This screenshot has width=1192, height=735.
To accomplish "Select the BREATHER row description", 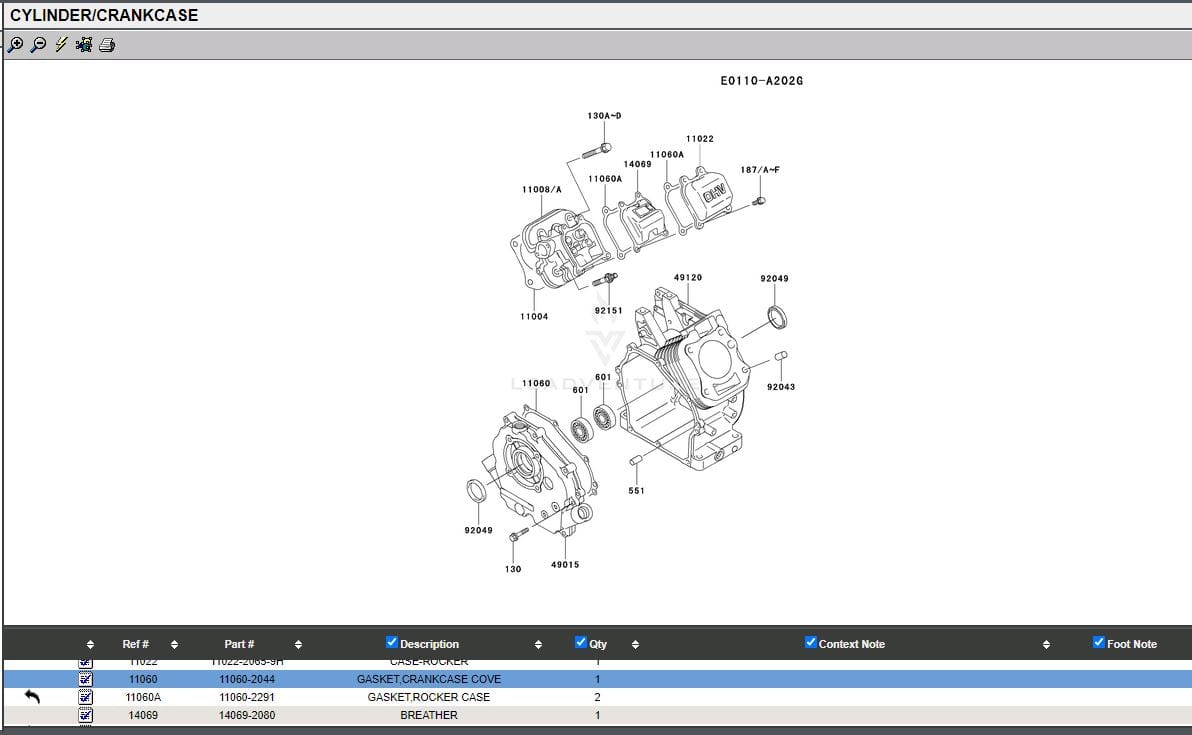I will [428, 715].
